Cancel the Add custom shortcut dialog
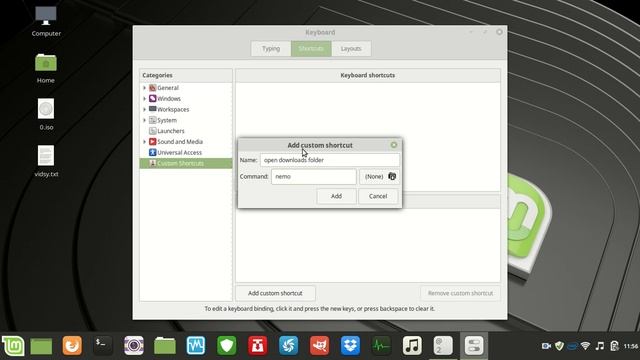This screenshot has width=640, height=360. click(378, 196)
